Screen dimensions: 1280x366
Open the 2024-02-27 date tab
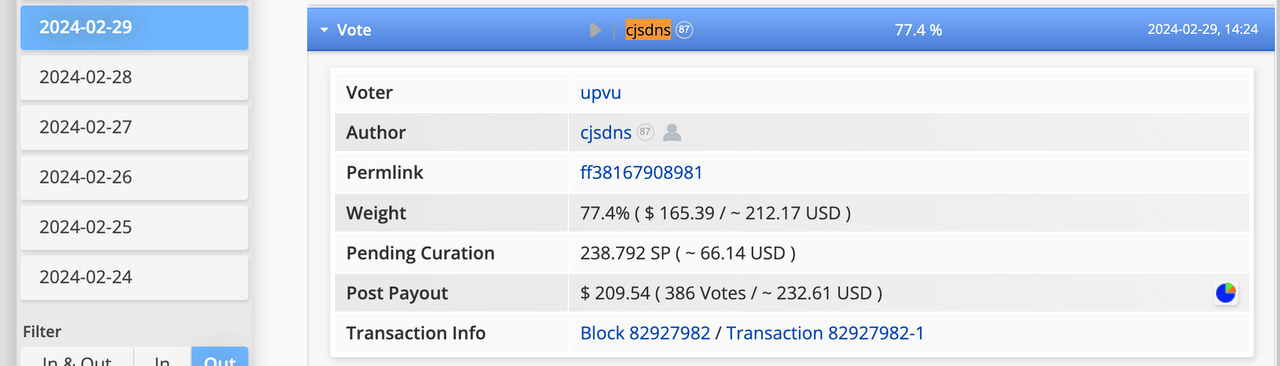tap(134, 127)
